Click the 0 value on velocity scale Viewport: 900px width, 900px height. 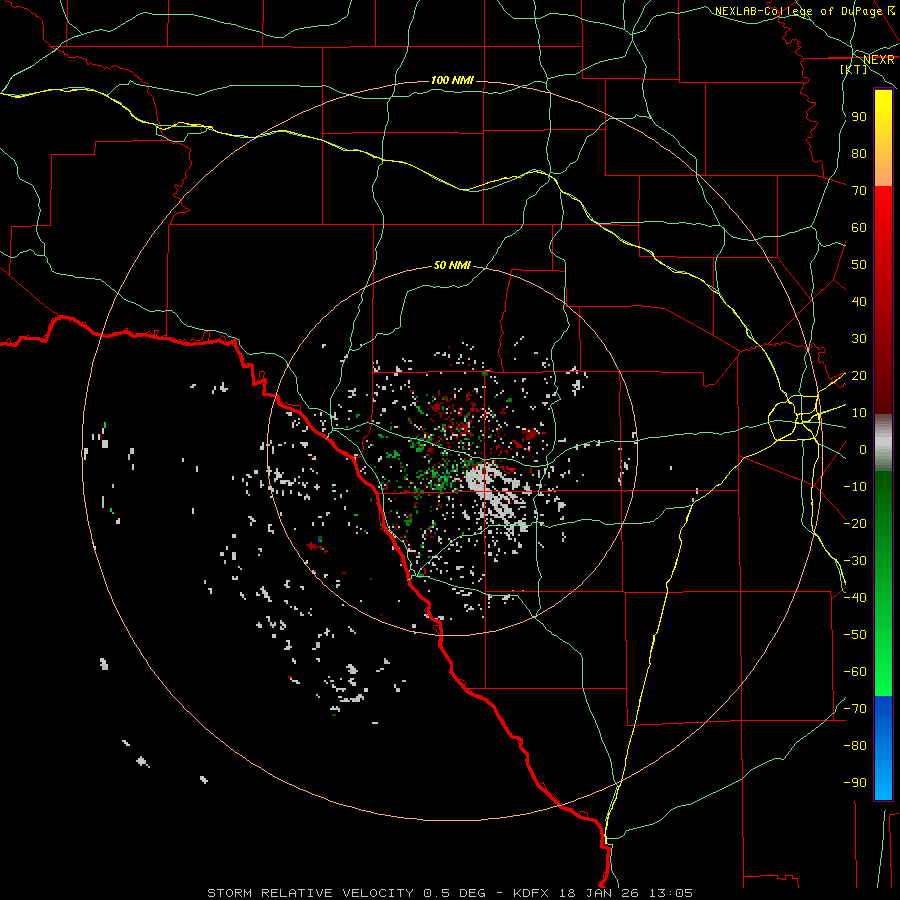863,450
